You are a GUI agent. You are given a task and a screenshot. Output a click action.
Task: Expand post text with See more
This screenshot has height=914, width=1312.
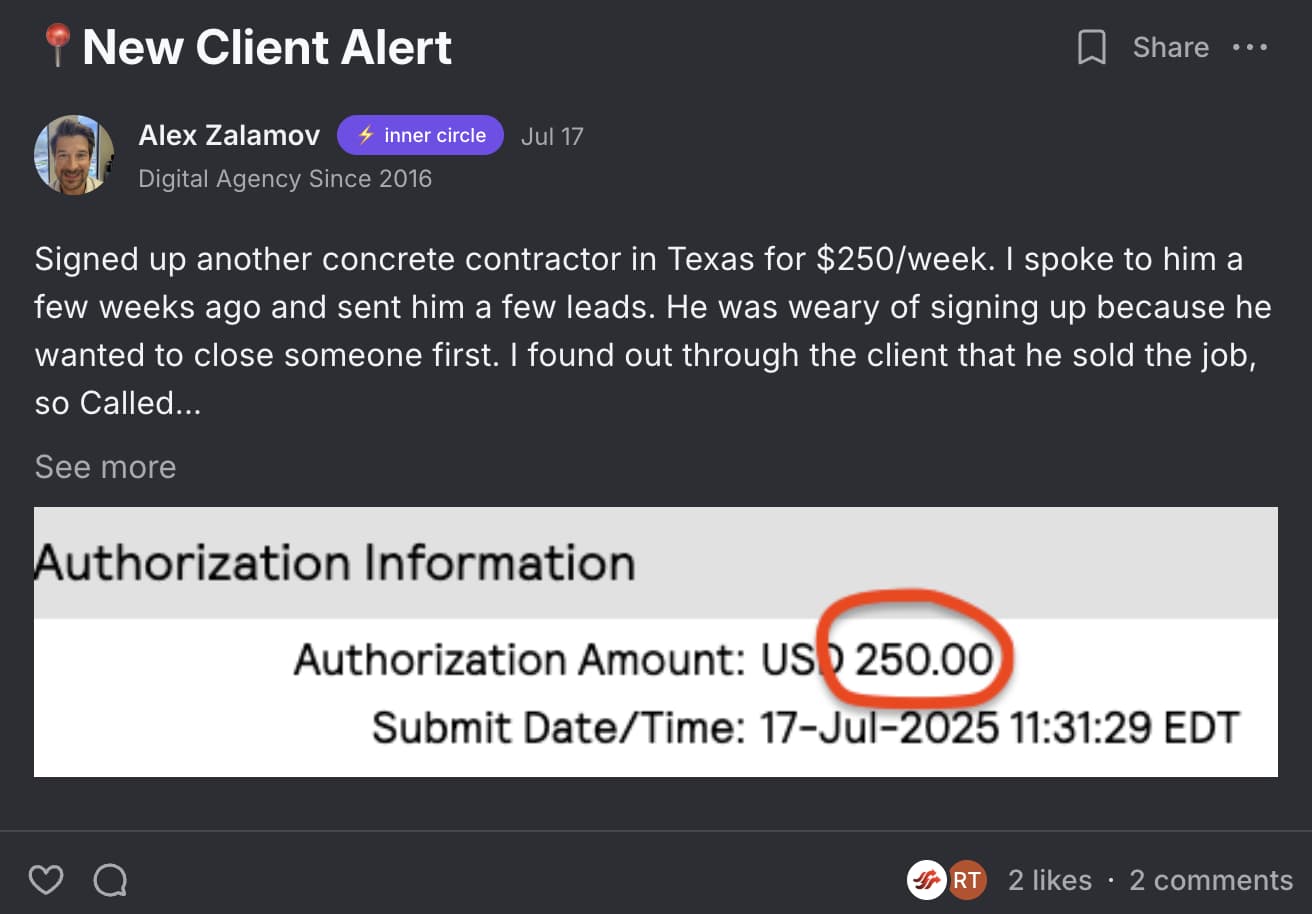click(x=105, y=467)
